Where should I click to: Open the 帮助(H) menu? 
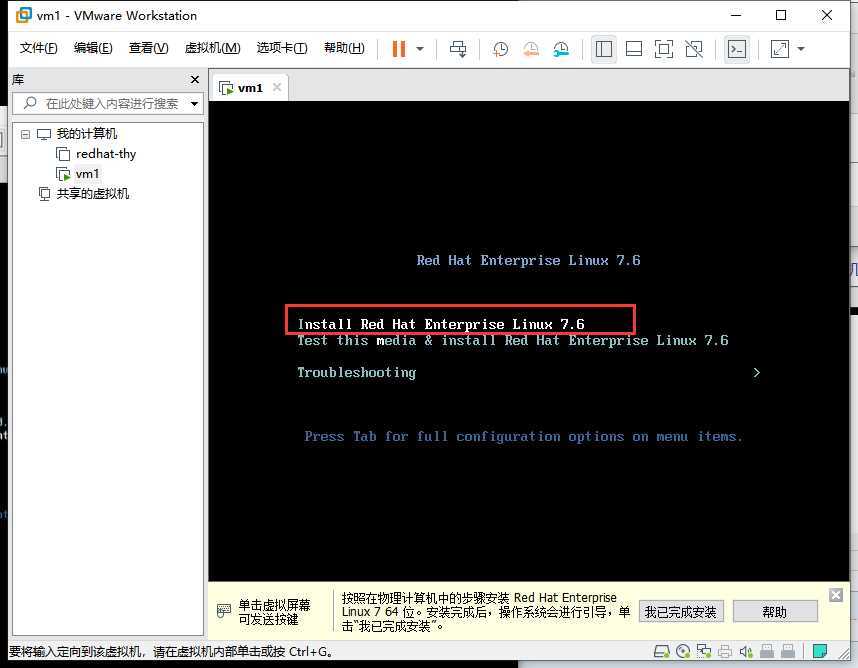(x=344, y=48)
